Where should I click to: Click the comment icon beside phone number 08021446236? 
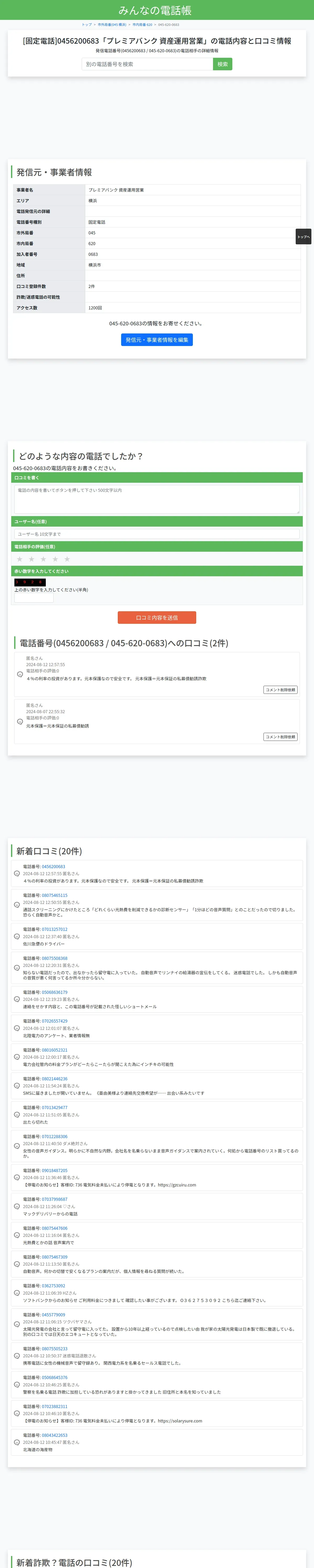click(x=17, y=1086)
